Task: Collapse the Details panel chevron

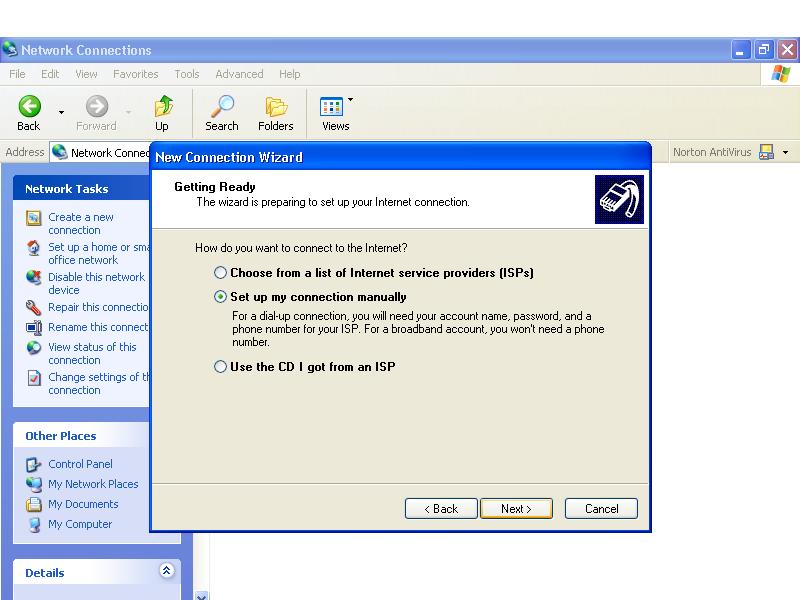Action: (166, 570)
